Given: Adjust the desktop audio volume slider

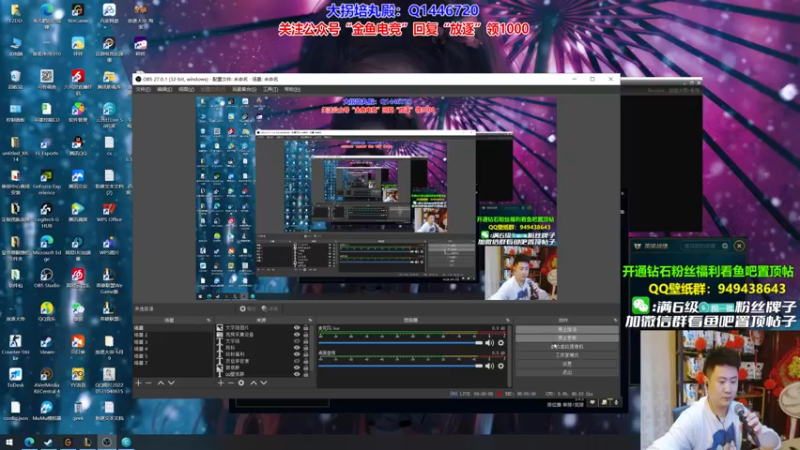Looking at the screenshot, I should [401, 366].
